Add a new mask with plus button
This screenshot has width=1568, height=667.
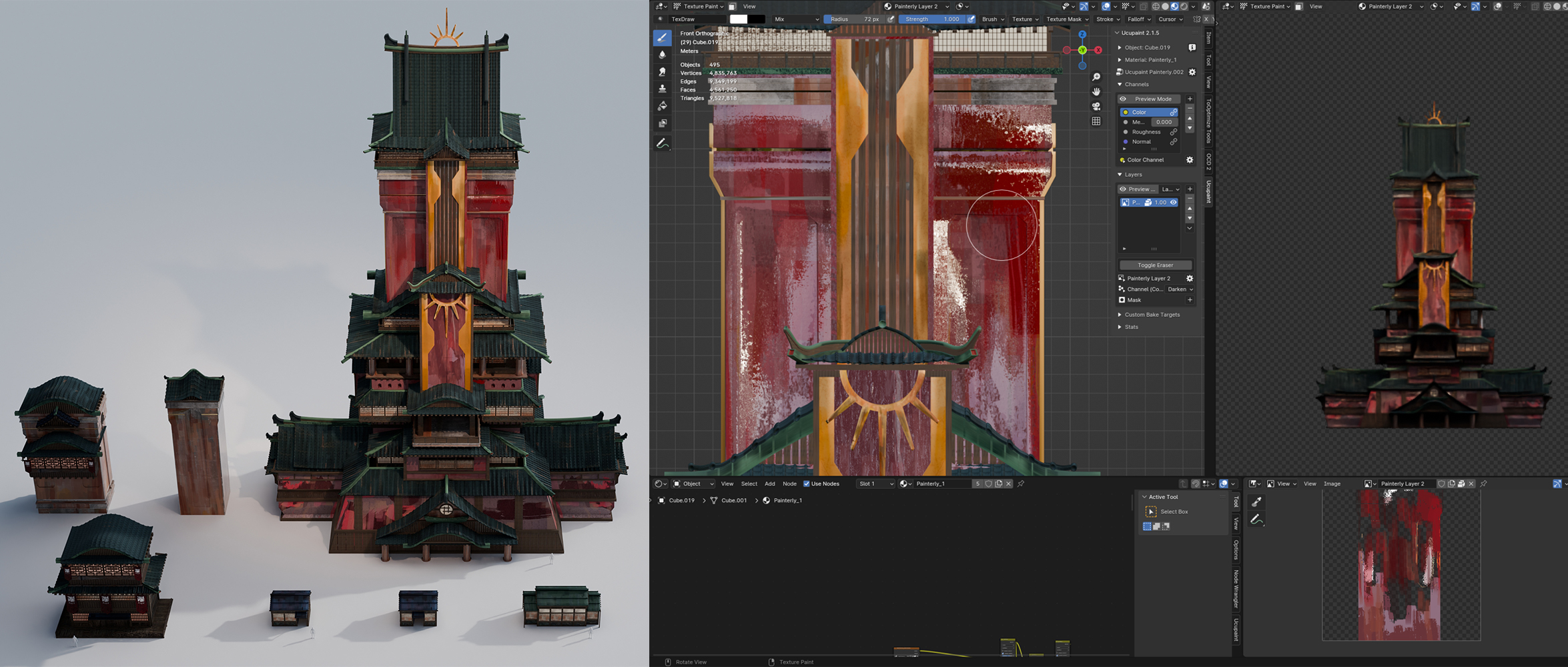pyautogui.click(x=1190, y=300)
